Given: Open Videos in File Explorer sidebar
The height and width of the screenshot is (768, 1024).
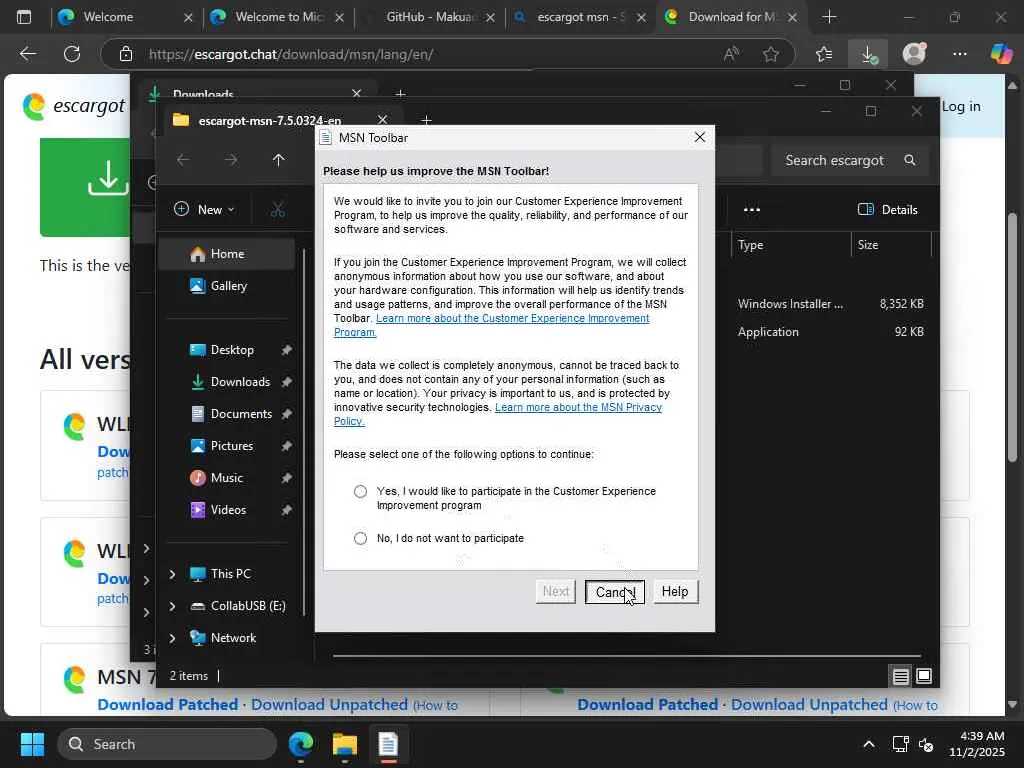Looking at the screenshot, I should tap(228, 509).
